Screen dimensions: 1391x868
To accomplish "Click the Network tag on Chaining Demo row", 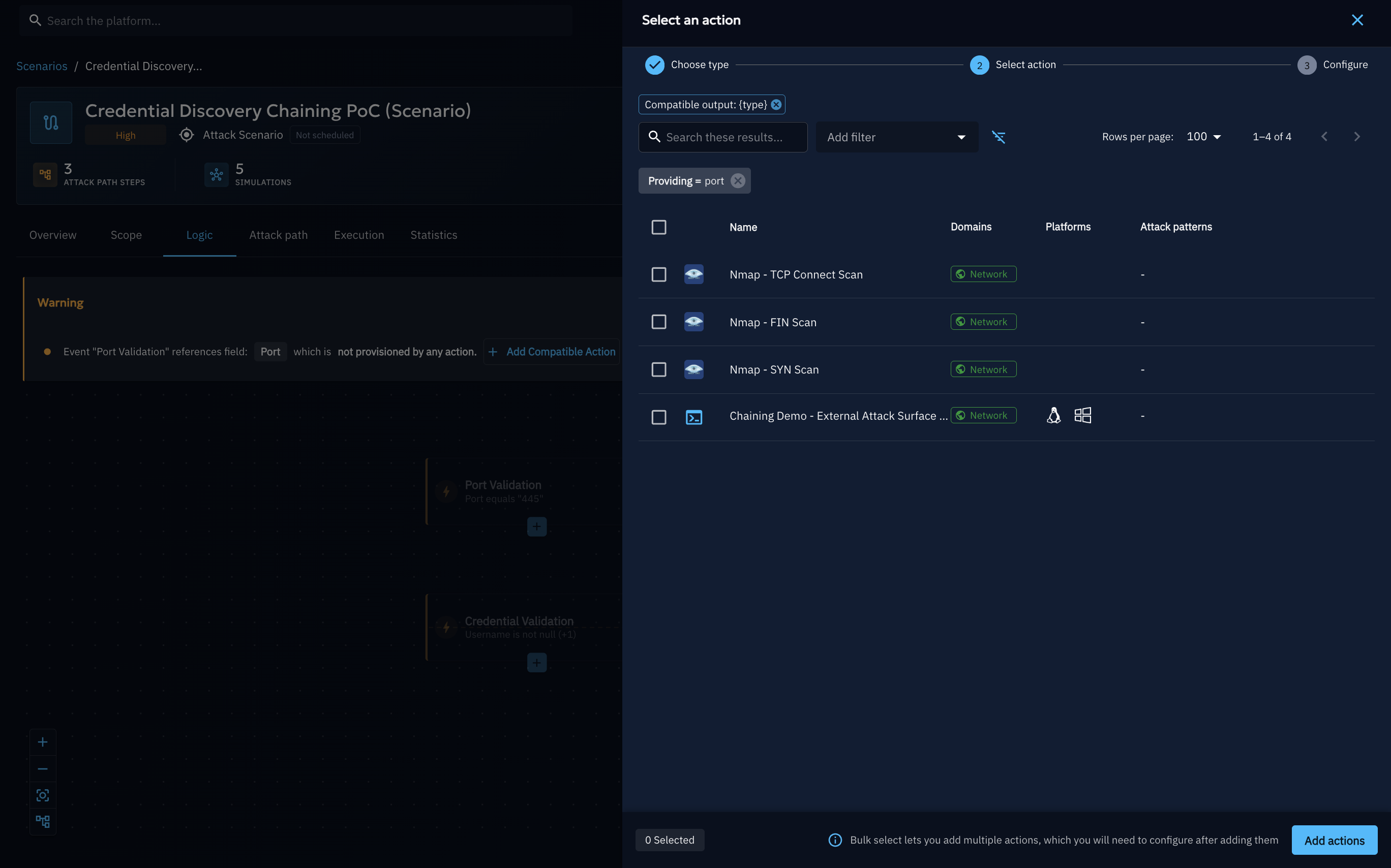I will [x=983, y=416].
